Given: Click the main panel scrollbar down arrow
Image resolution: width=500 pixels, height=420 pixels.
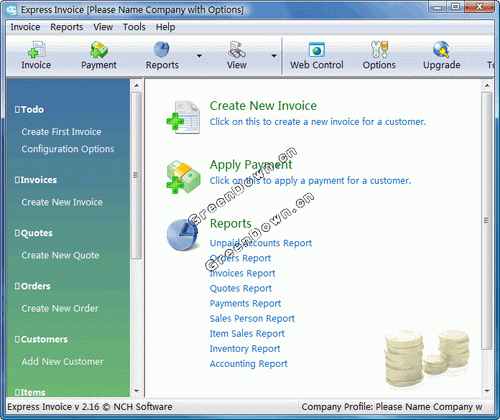Looking at the screenshot, I should (x=487, y=391).
